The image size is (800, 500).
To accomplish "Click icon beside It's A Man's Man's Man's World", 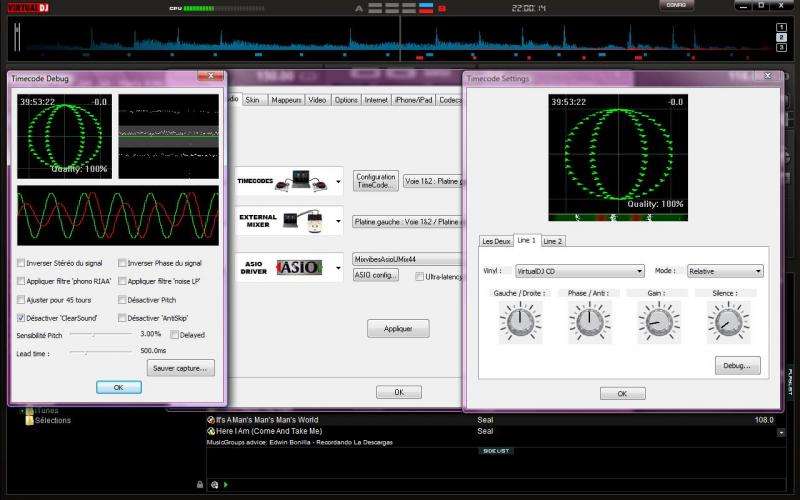I will [x=211, y=420].
